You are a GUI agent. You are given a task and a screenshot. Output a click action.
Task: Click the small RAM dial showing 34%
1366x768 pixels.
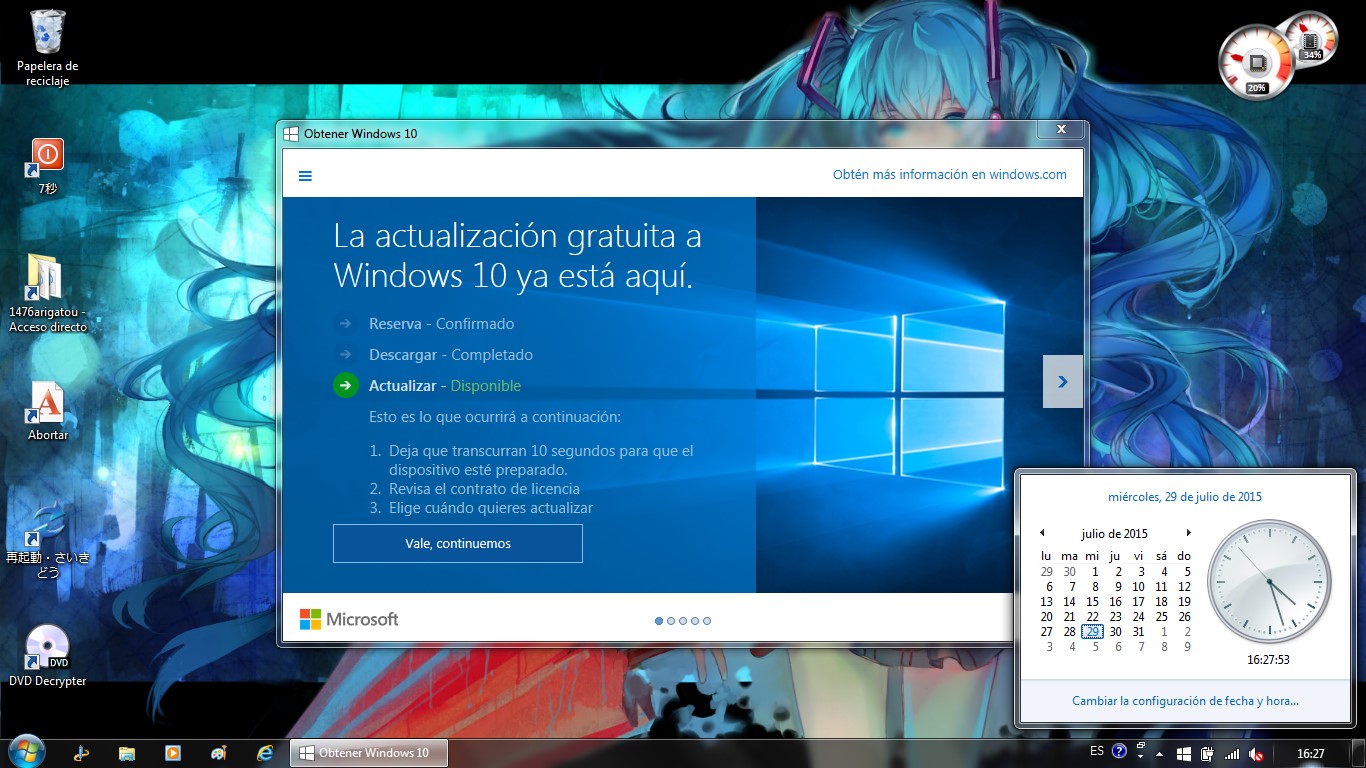tap(1311, 38)
